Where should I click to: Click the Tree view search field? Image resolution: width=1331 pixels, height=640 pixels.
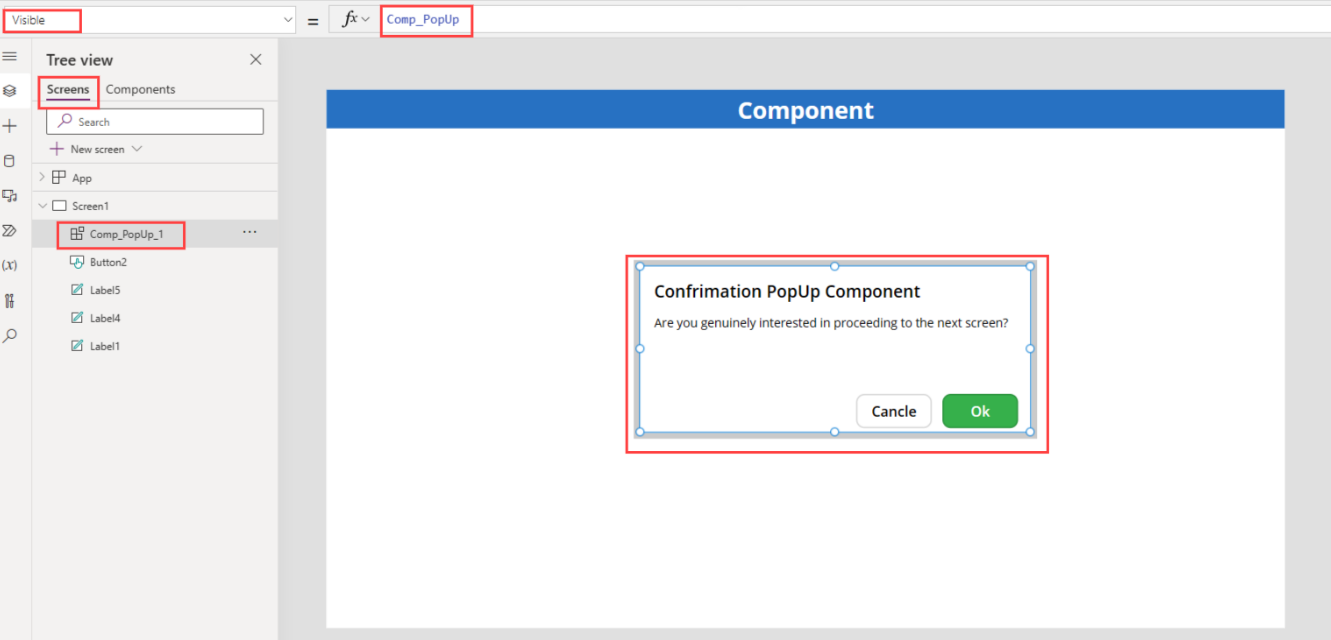coord(154,120)
